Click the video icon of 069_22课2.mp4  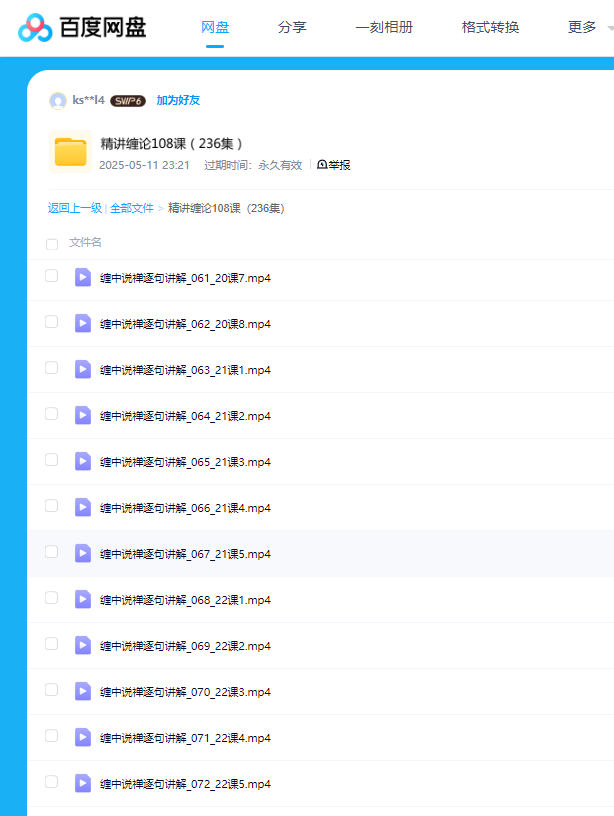pyautogui.click(x=83, y=645)
